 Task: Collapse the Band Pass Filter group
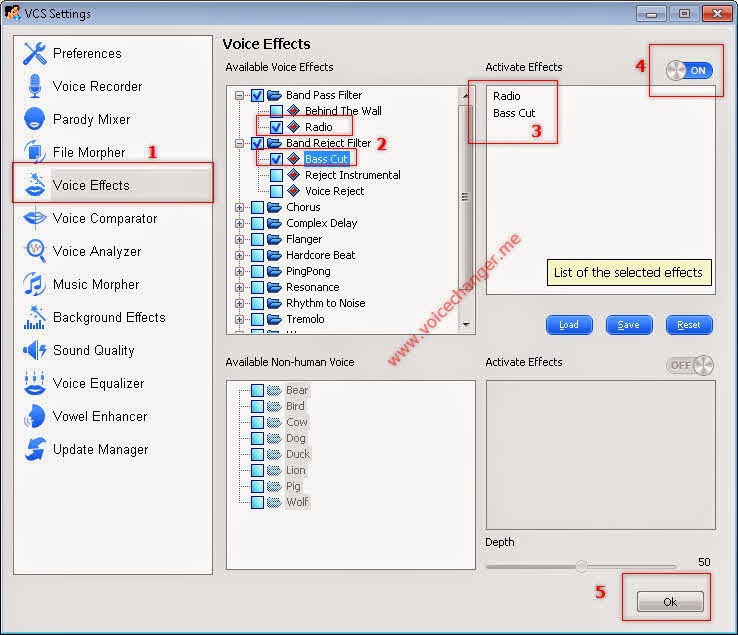coord(240,95)
